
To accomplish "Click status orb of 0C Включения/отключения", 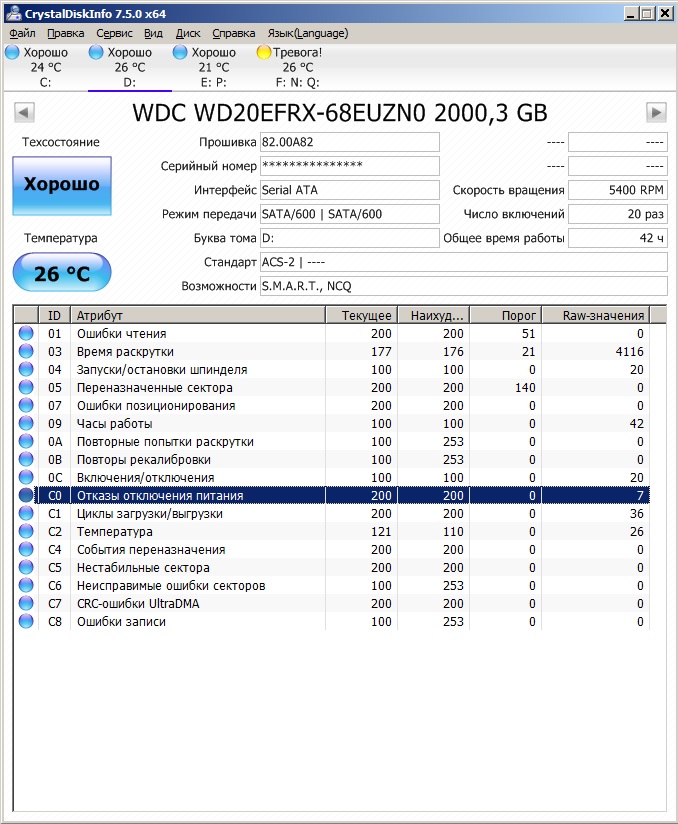I will coord(26,477).
